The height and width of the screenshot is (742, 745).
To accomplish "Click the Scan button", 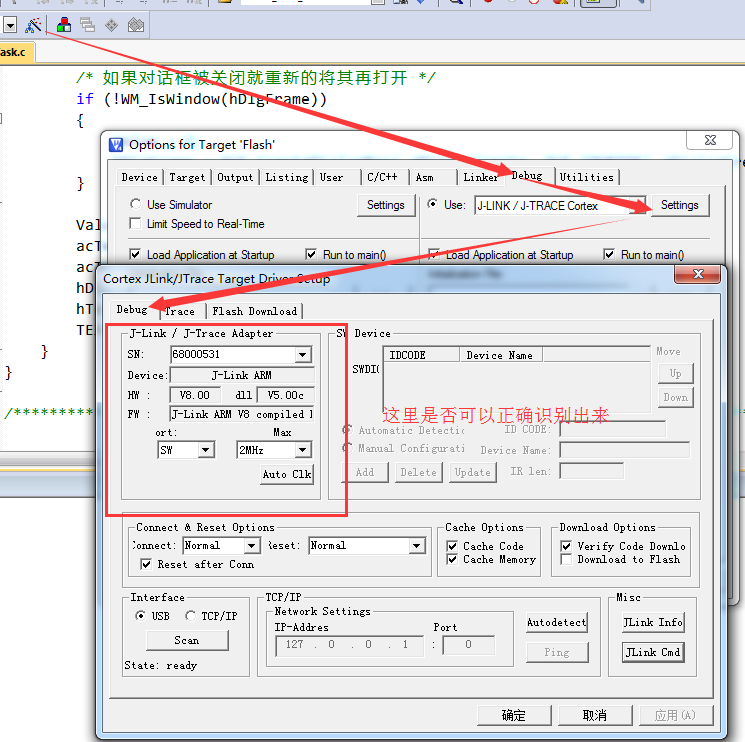I will [187, 640].
